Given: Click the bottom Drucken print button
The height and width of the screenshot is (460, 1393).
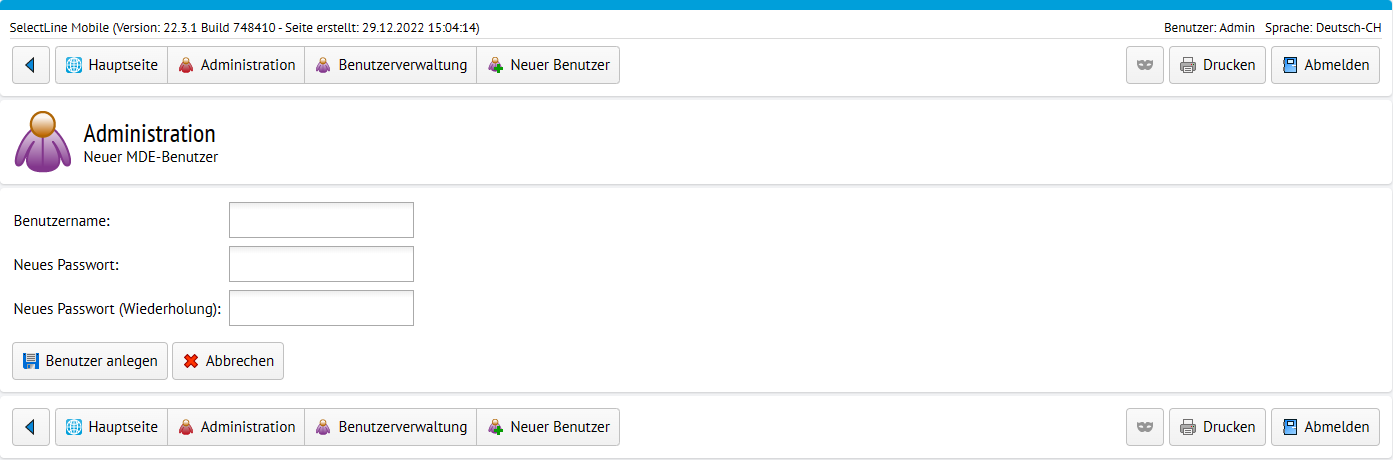Looking at the screenshot, I should (1217, 427).
